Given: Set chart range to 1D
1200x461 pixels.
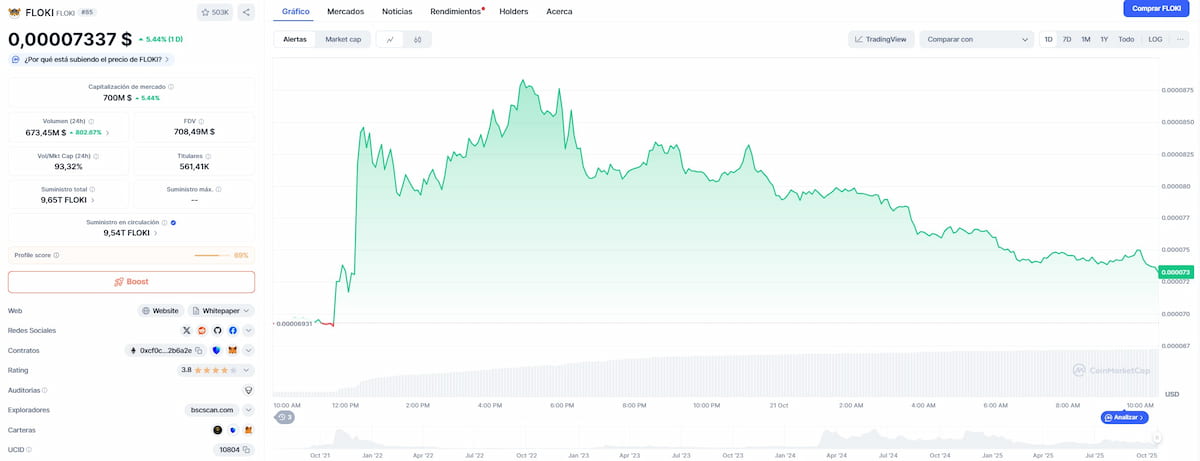Looking at the screenshot, I should pyautogui.click(x=1049, y=39).
